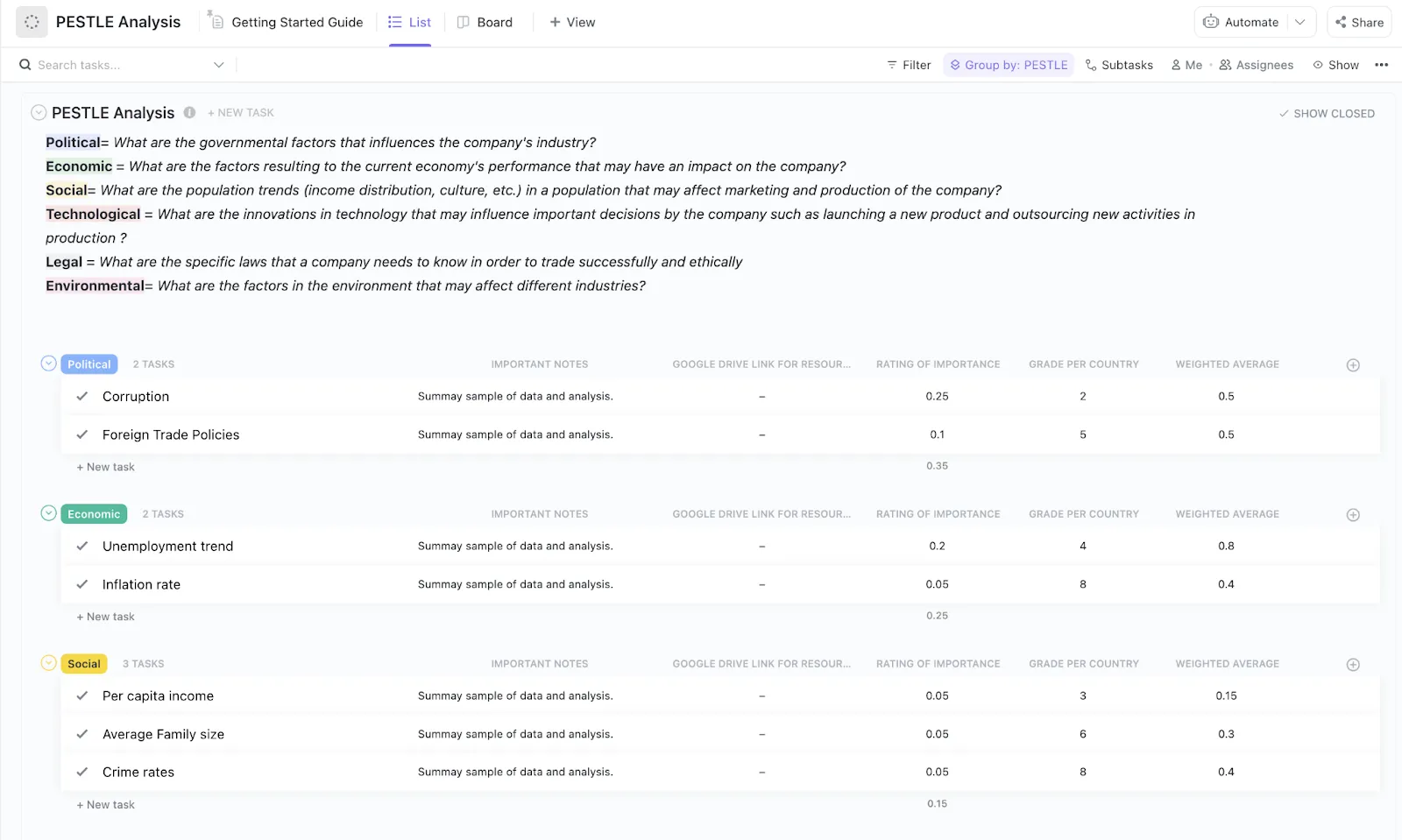Open the Getting Started Guide doc tab

tap(286, 22)
